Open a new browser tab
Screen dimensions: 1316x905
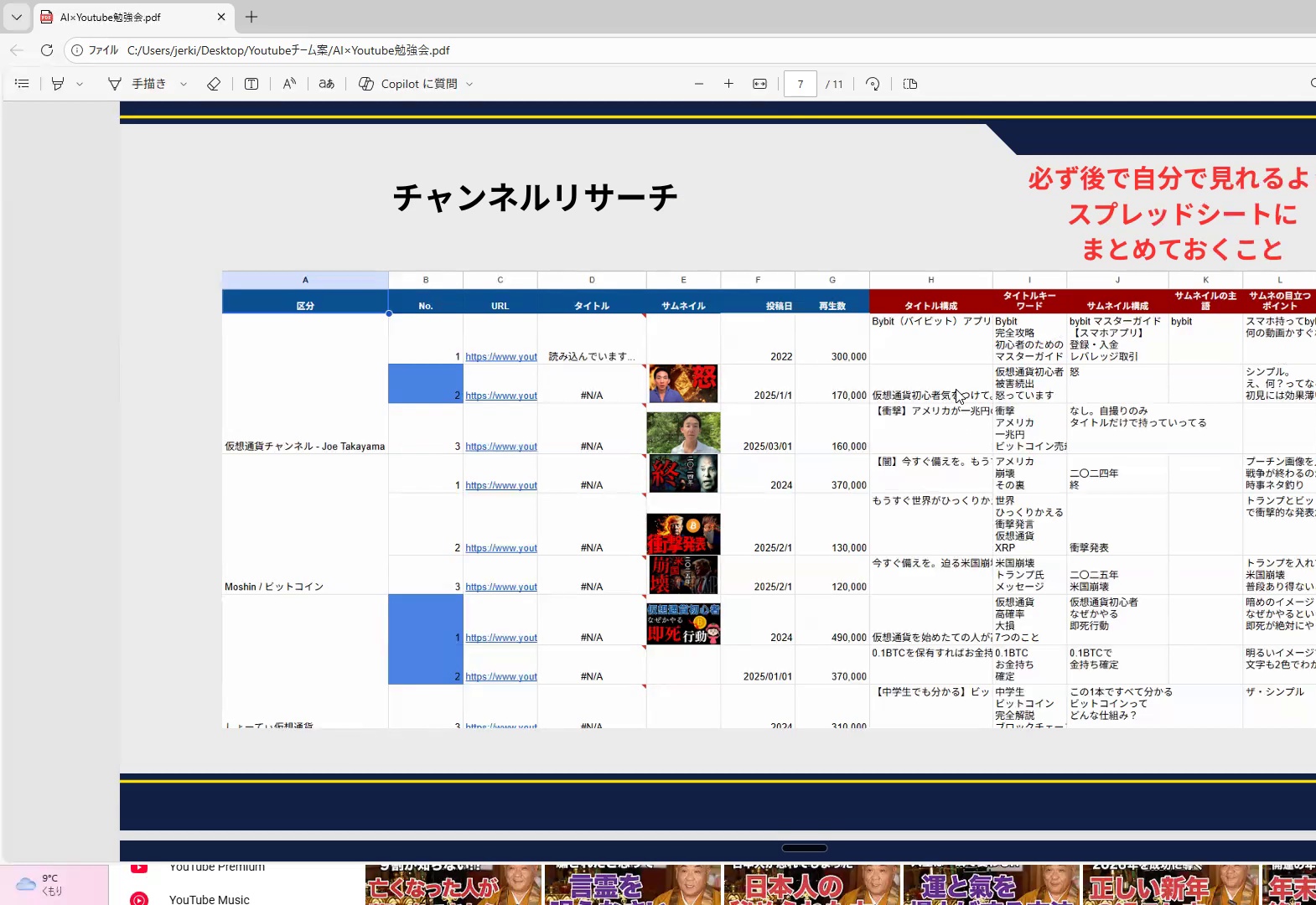click(251, 17)
